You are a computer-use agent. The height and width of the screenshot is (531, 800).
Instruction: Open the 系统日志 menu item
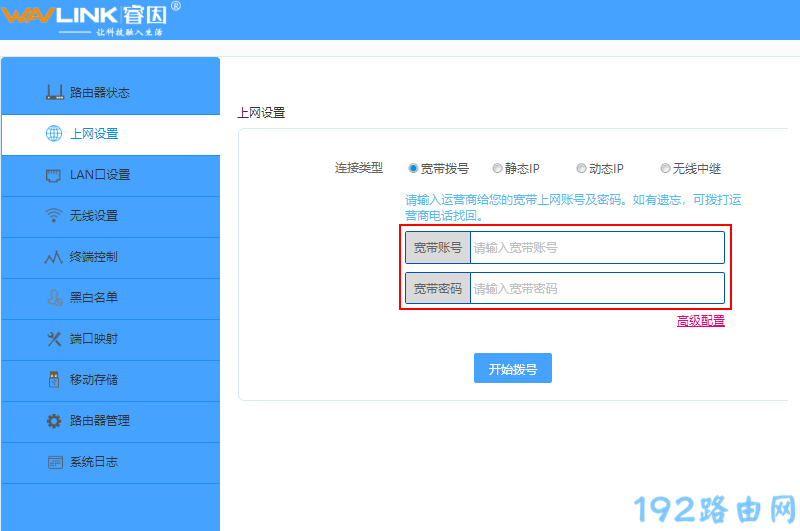(x=94, y=462)
